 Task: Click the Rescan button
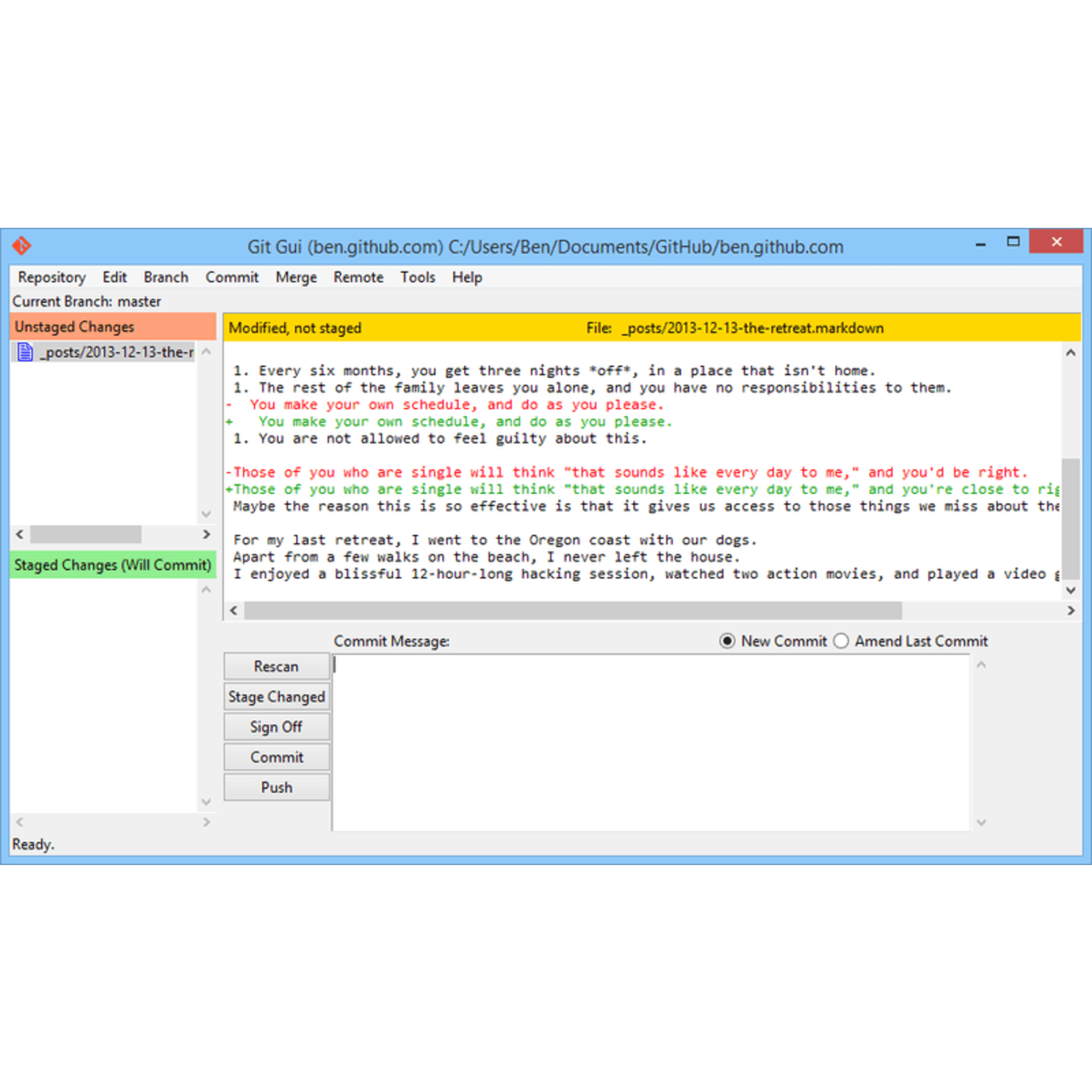click(x=276, y=666)
